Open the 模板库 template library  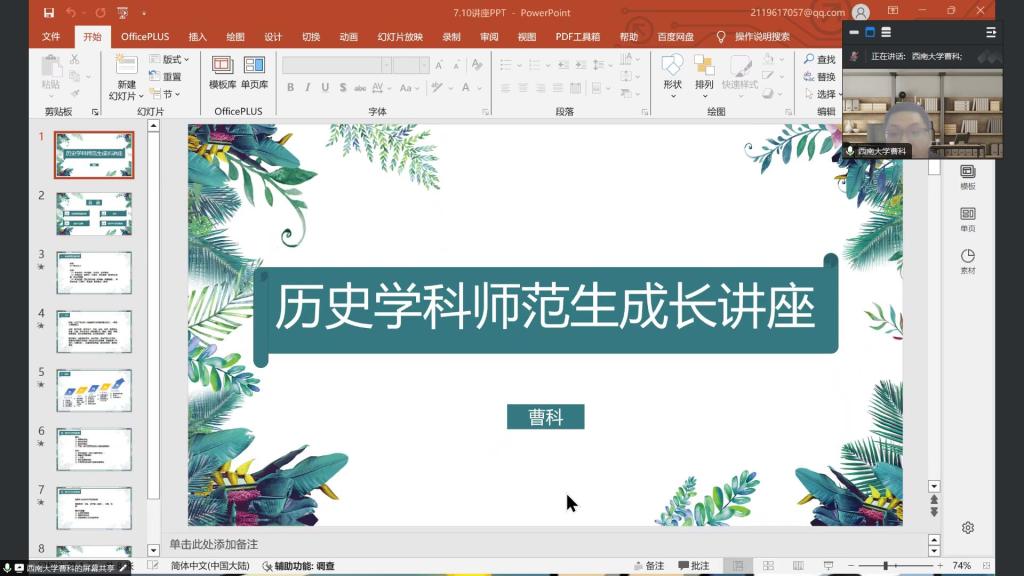coord(223,73)
